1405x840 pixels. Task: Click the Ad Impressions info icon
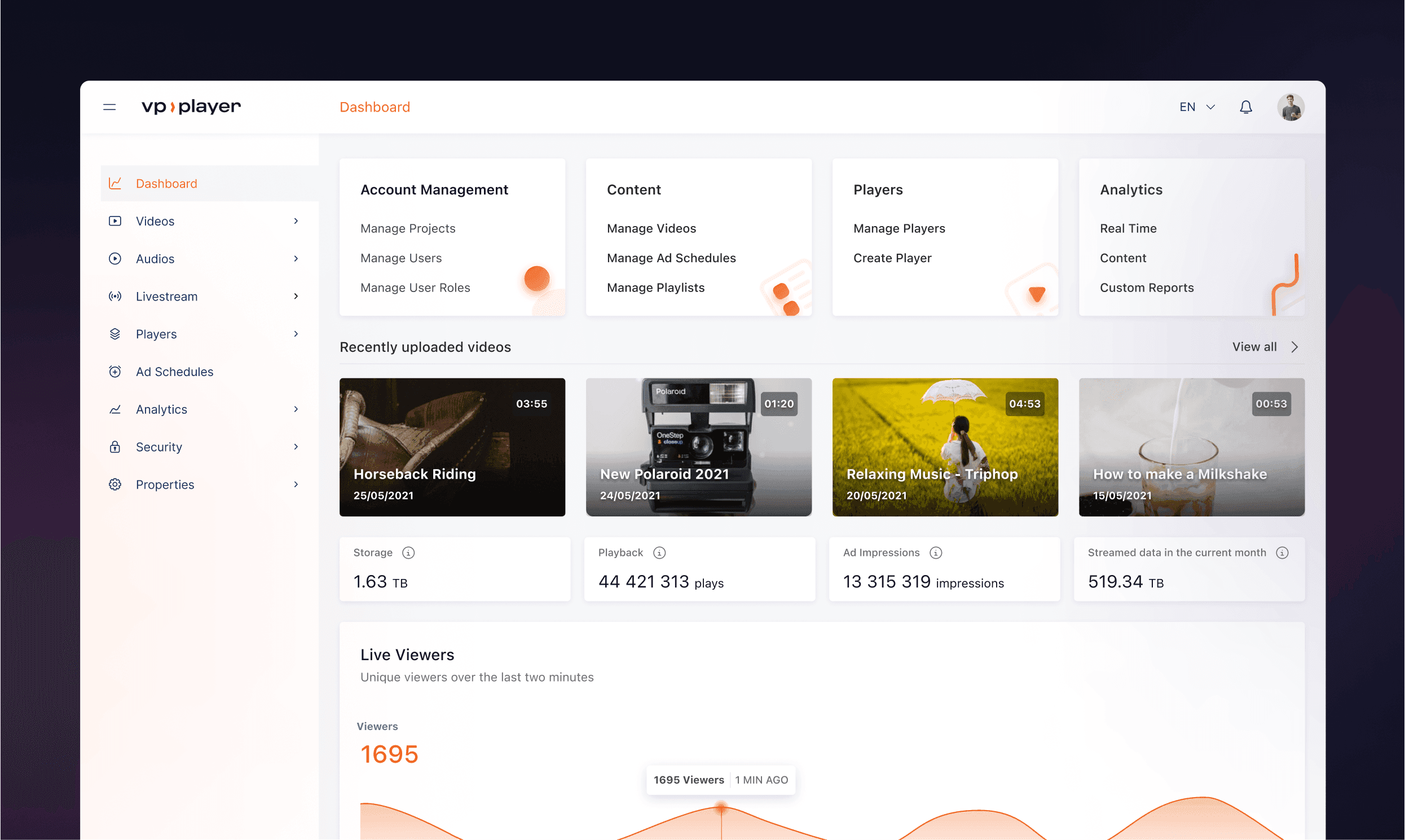point(936,552)
